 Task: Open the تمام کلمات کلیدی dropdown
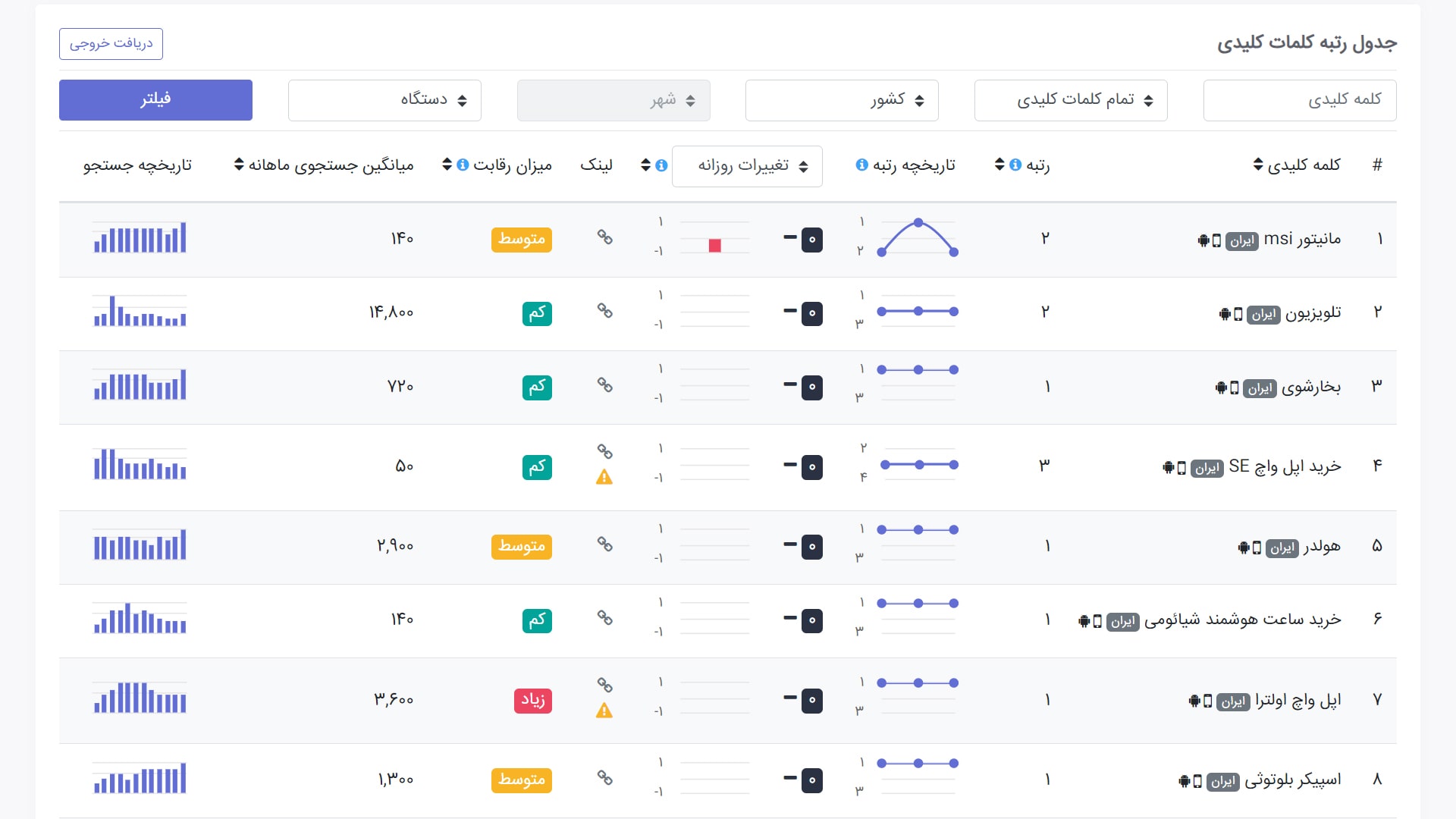[1071, 100]
